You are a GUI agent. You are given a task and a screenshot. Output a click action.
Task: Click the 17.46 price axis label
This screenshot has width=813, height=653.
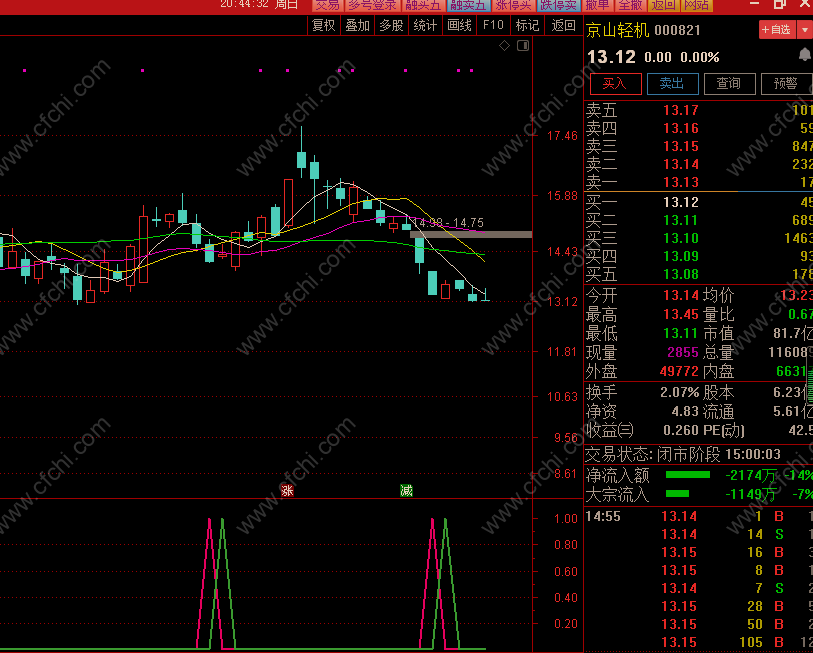[x=562, y=136]
